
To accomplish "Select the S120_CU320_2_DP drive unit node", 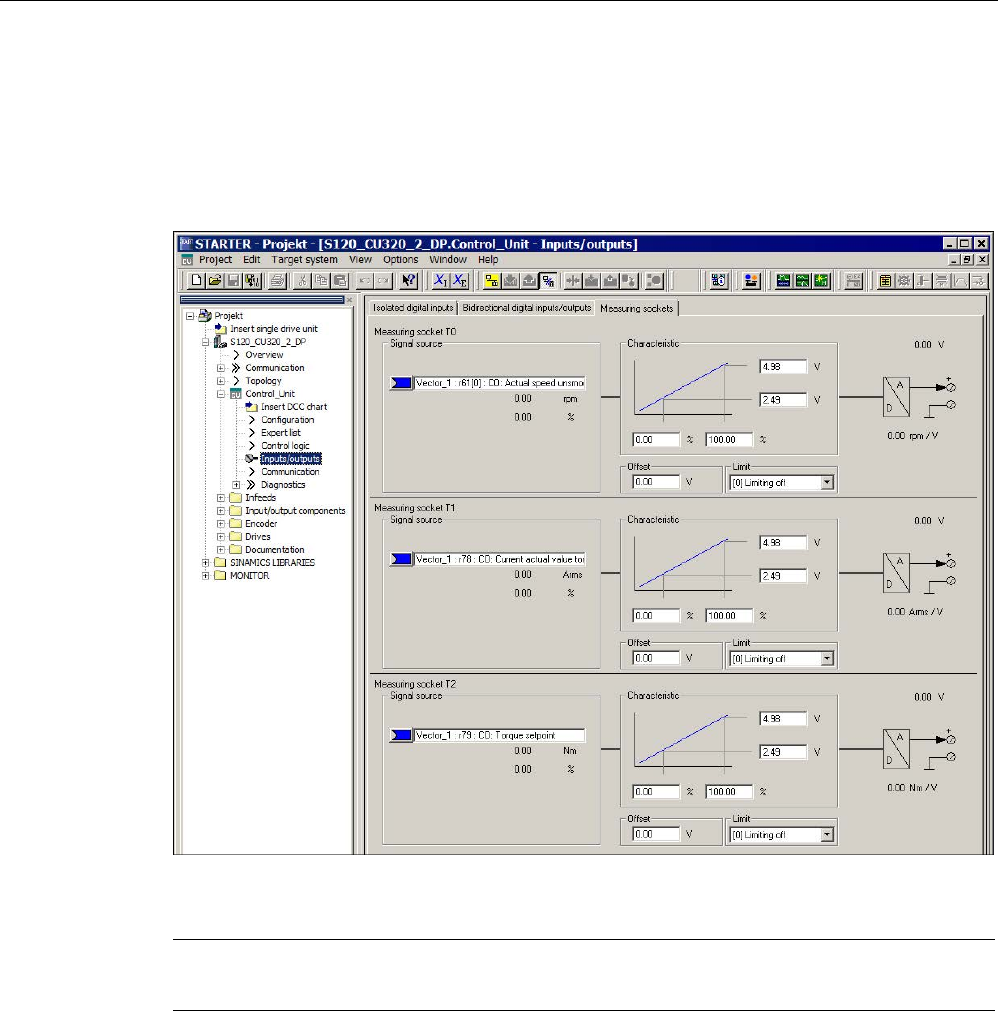I will click(268, 342).
